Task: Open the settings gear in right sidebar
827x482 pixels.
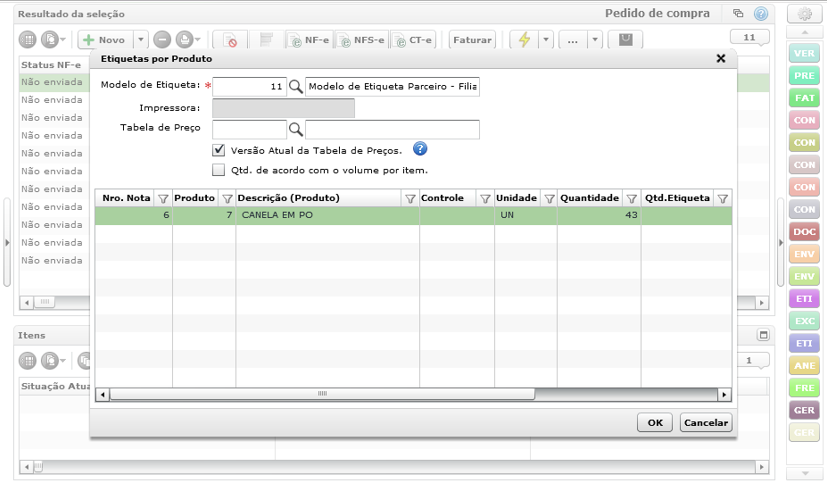Action: tap(804, 14)
